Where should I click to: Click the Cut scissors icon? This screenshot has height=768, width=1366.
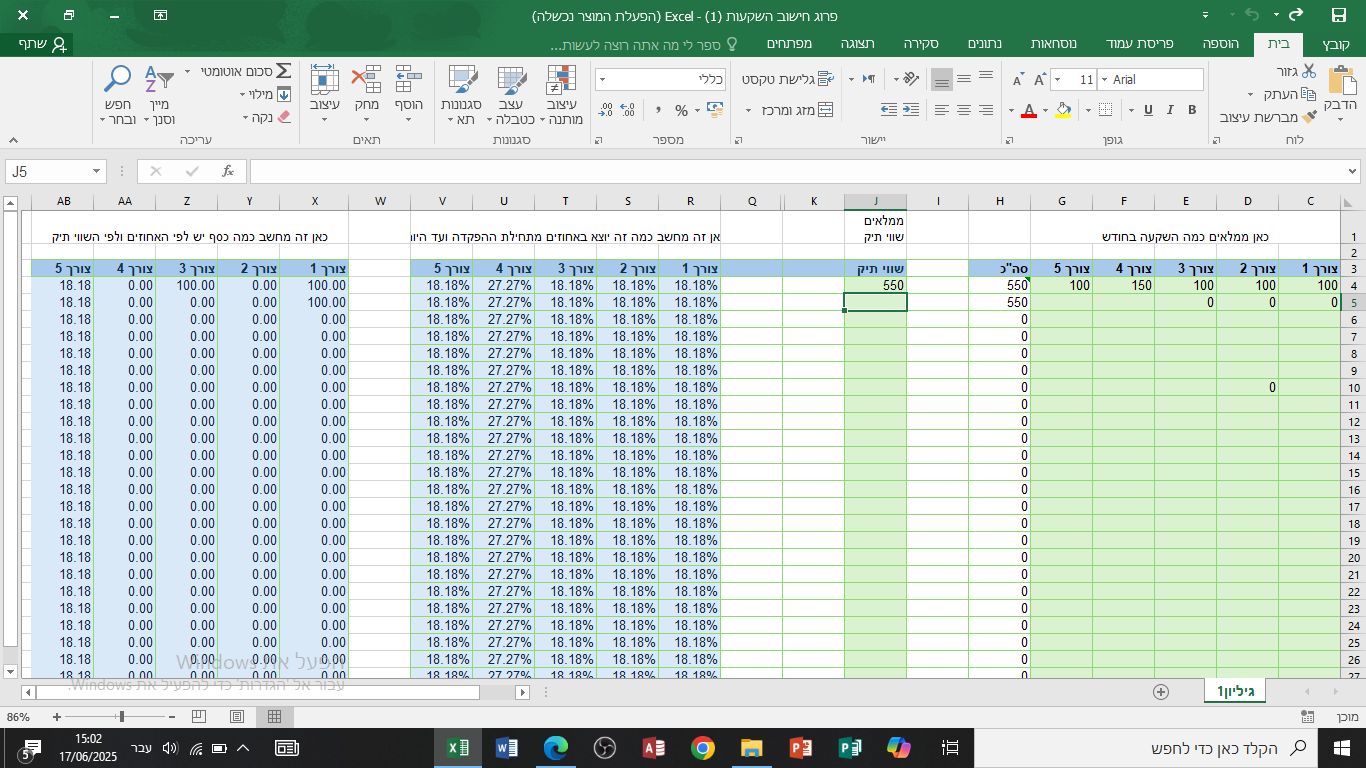coord(1309,71)
